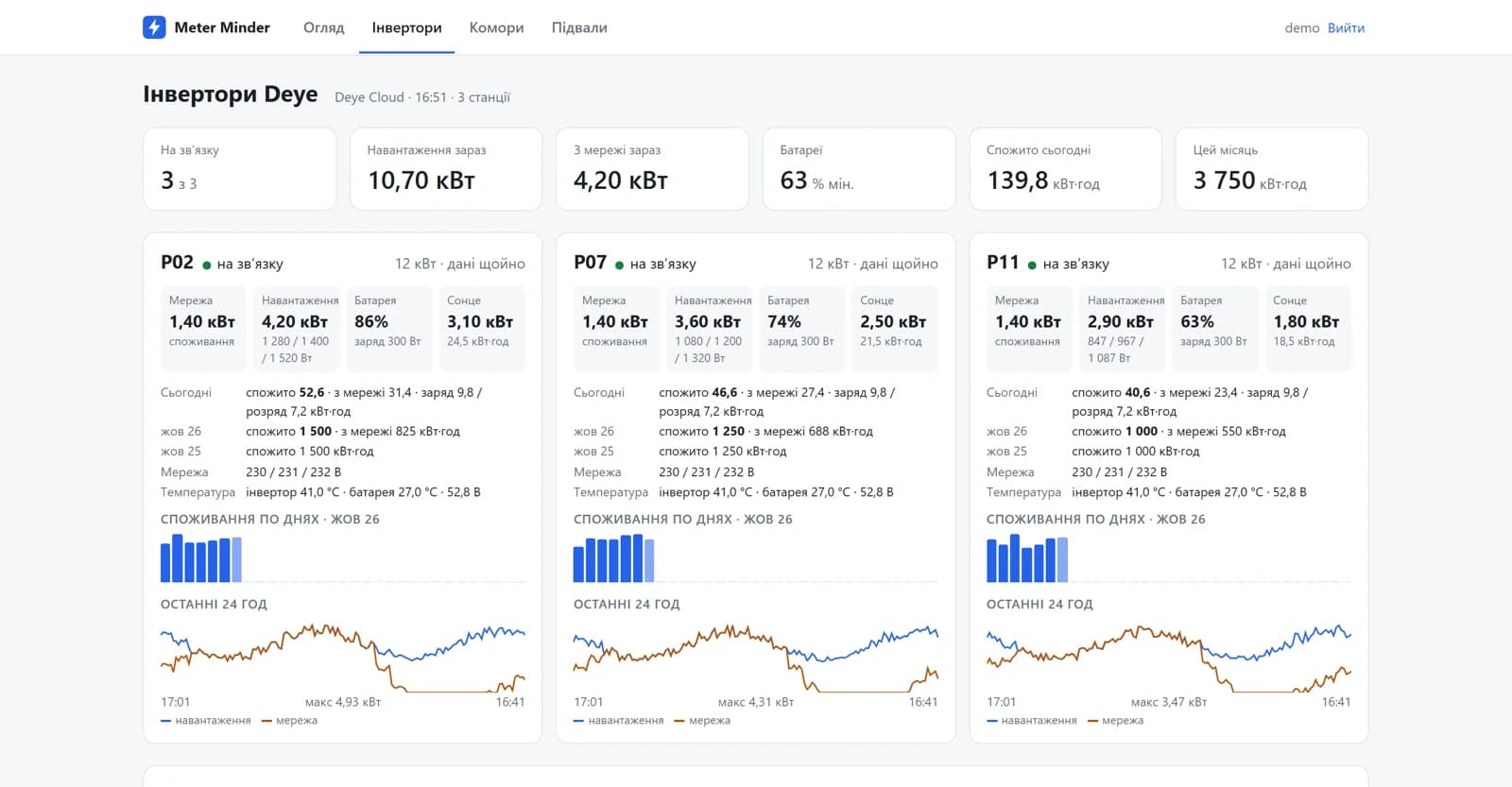The height and width of the screenshot is (787, 1512).
Task: Click P07 'спожито 1 250 · з мережі 688' row
Action: click(766, 431)
